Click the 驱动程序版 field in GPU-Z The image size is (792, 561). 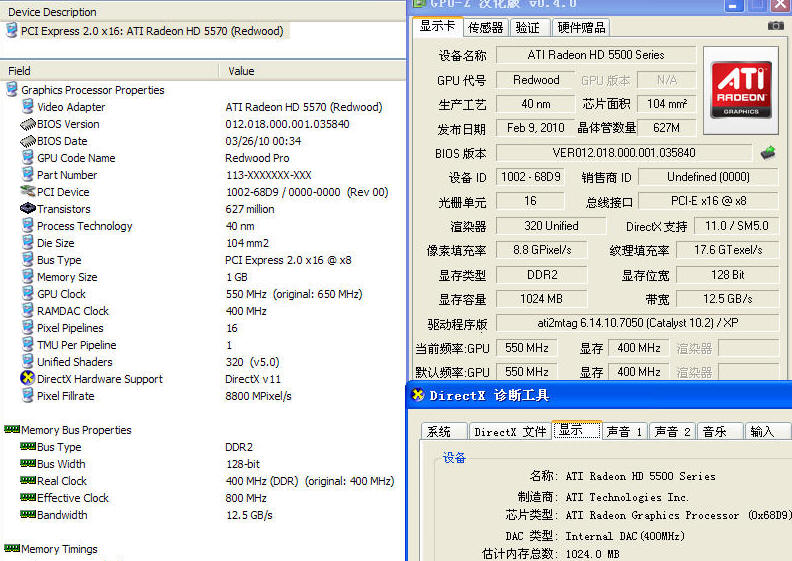coord(637,323)
